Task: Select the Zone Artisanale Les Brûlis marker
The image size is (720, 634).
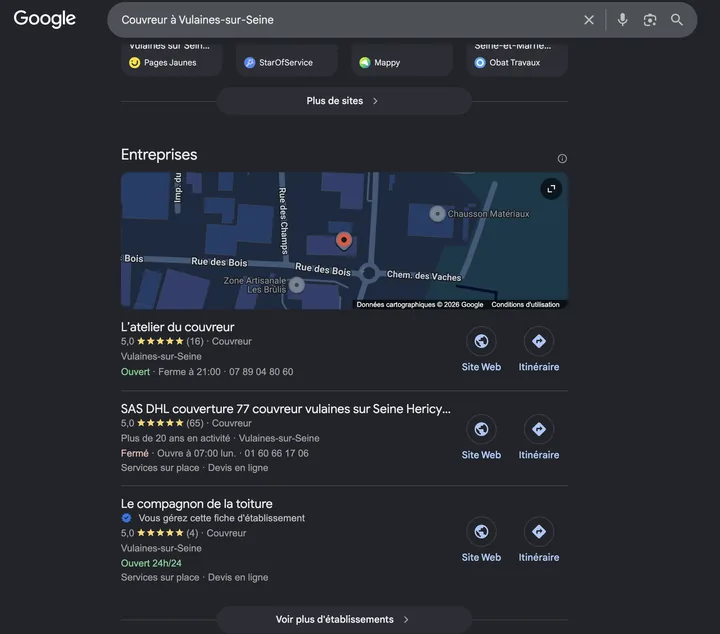Action: tap(297, 285)
